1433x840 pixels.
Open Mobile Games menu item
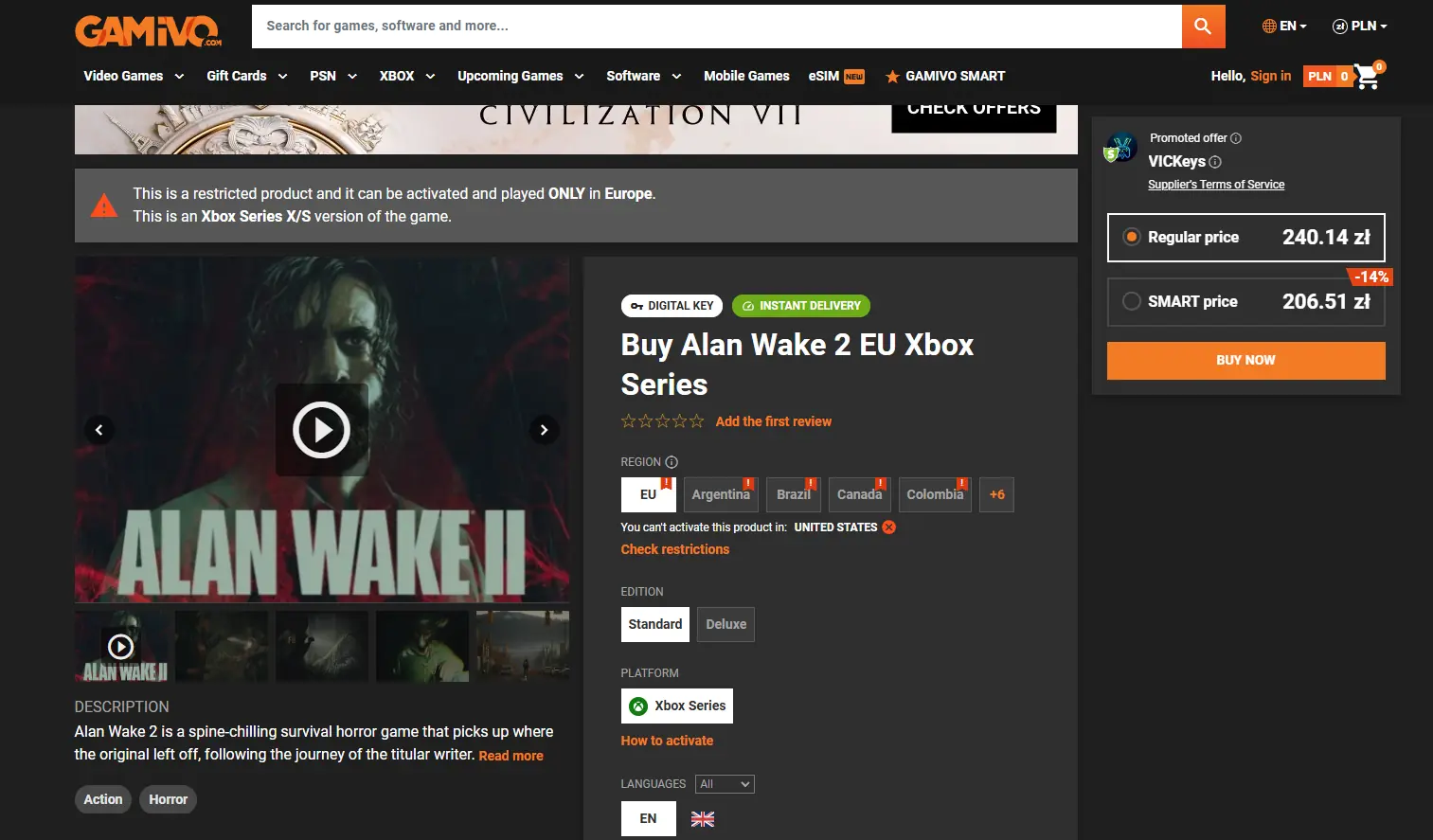coord(746,76)
